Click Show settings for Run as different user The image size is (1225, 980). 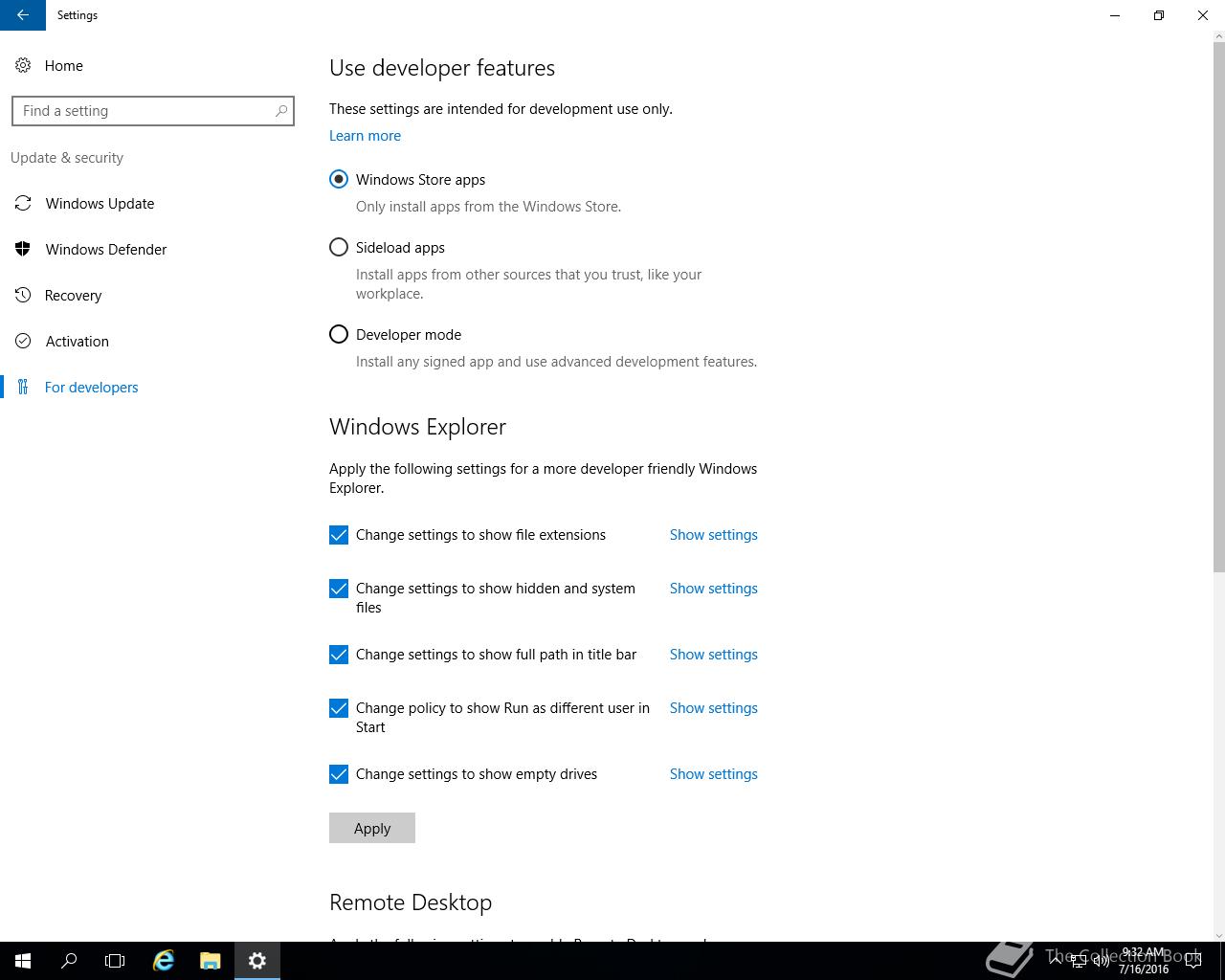click(x=713, y=707)
